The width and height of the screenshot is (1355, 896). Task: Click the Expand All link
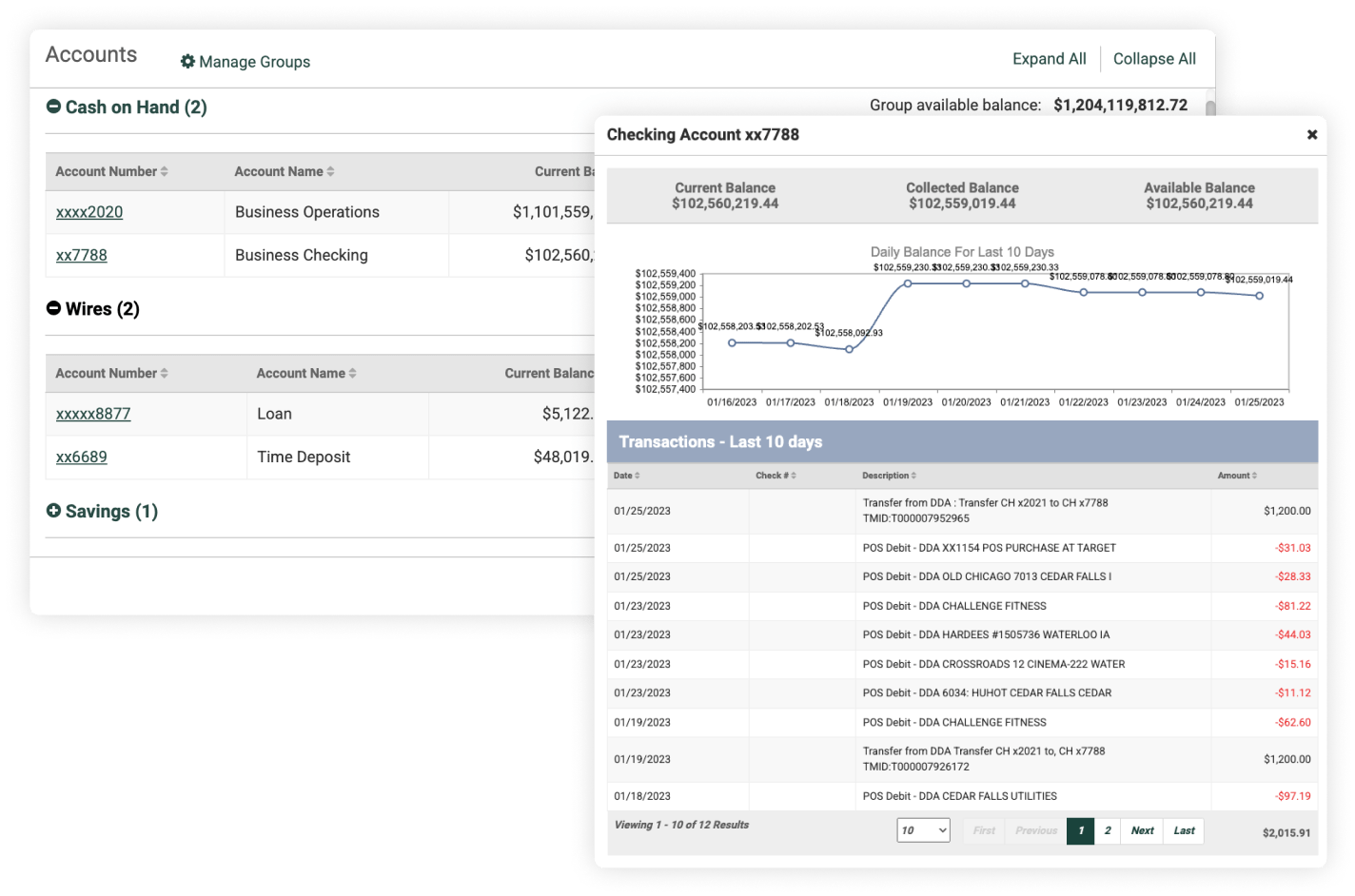[x=1048, y=58]
